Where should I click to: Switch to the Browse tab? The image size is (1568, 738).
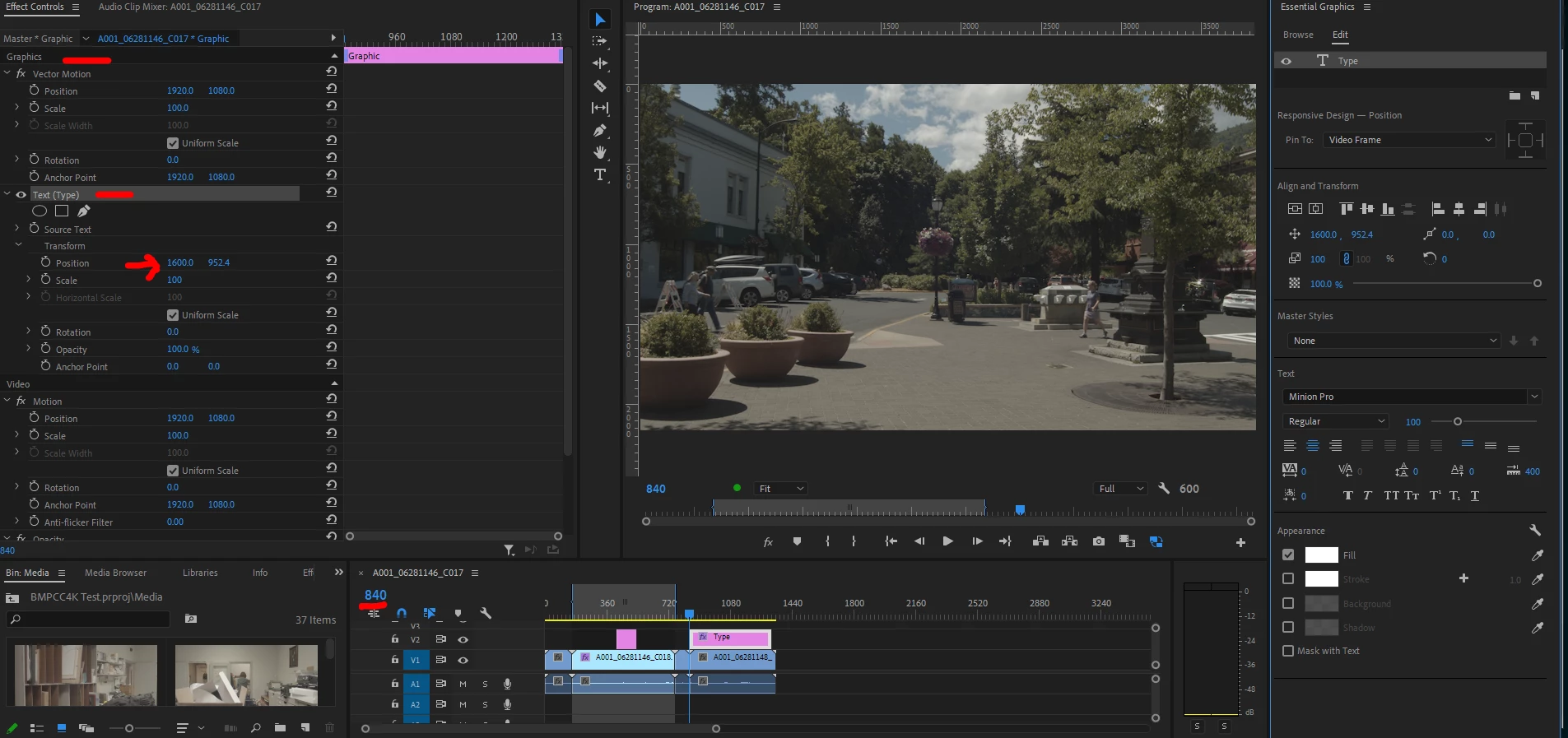[1297, 35]
